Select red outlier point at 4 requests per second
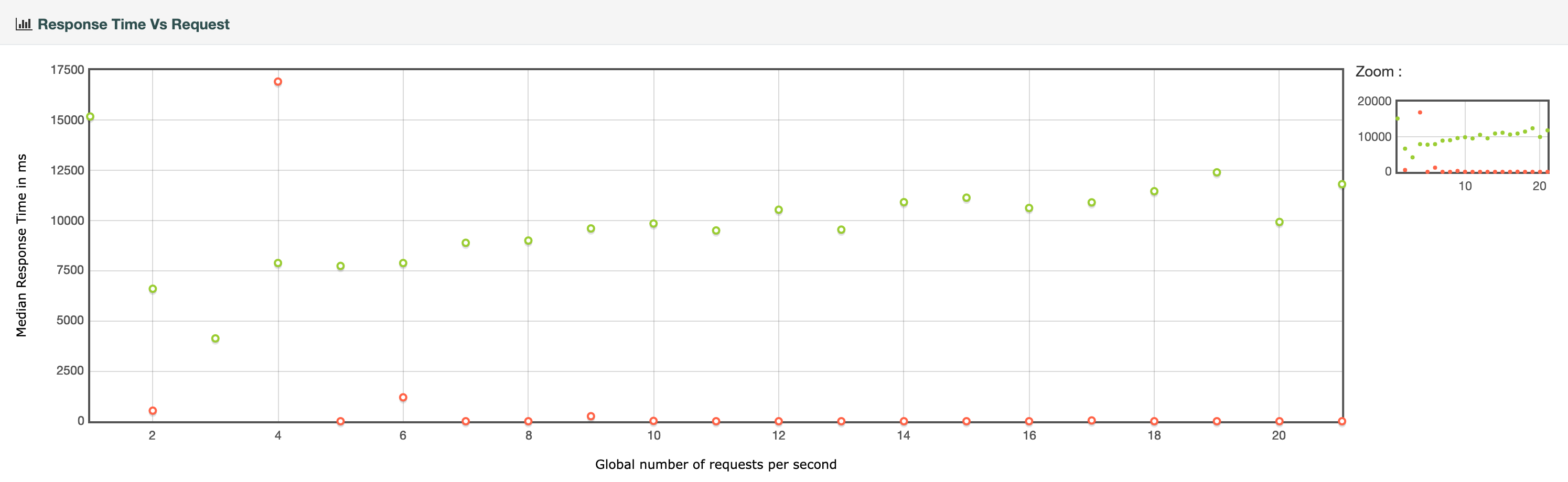The image size is (1568, 482). (x=277, y=82)
